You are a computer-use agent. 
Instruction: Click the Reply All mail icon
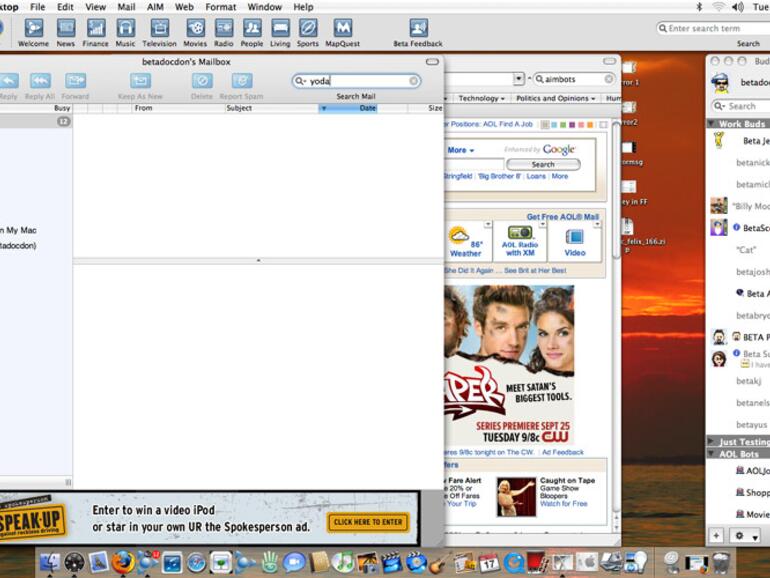point(40,81)
